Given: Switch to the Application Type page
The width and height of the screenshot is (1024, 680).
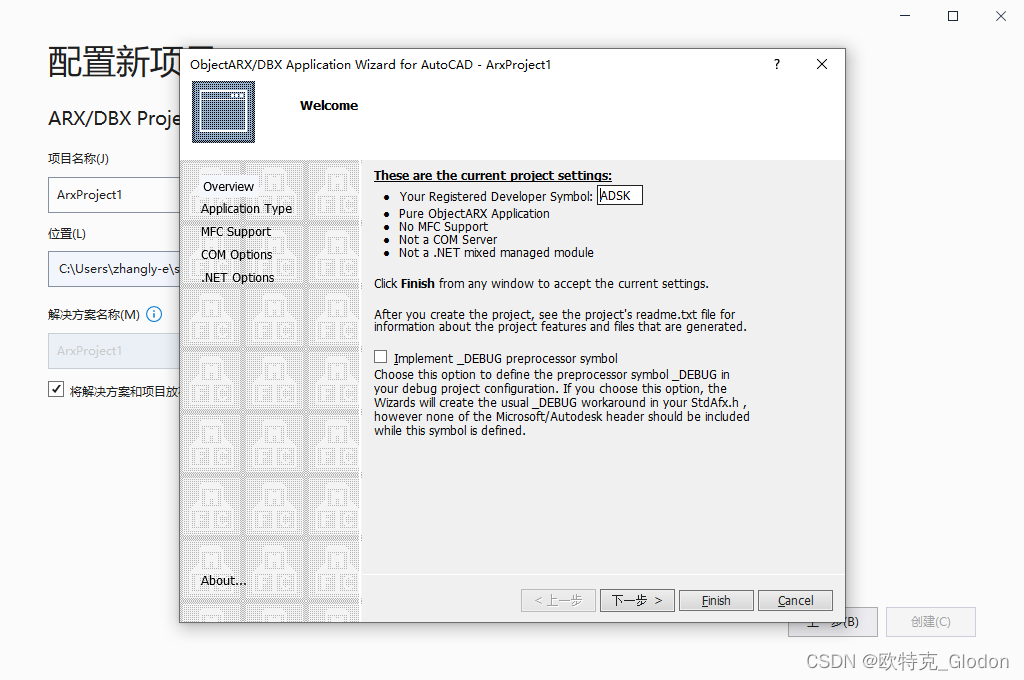Looking at the screenshot, I should pos(245,208).
